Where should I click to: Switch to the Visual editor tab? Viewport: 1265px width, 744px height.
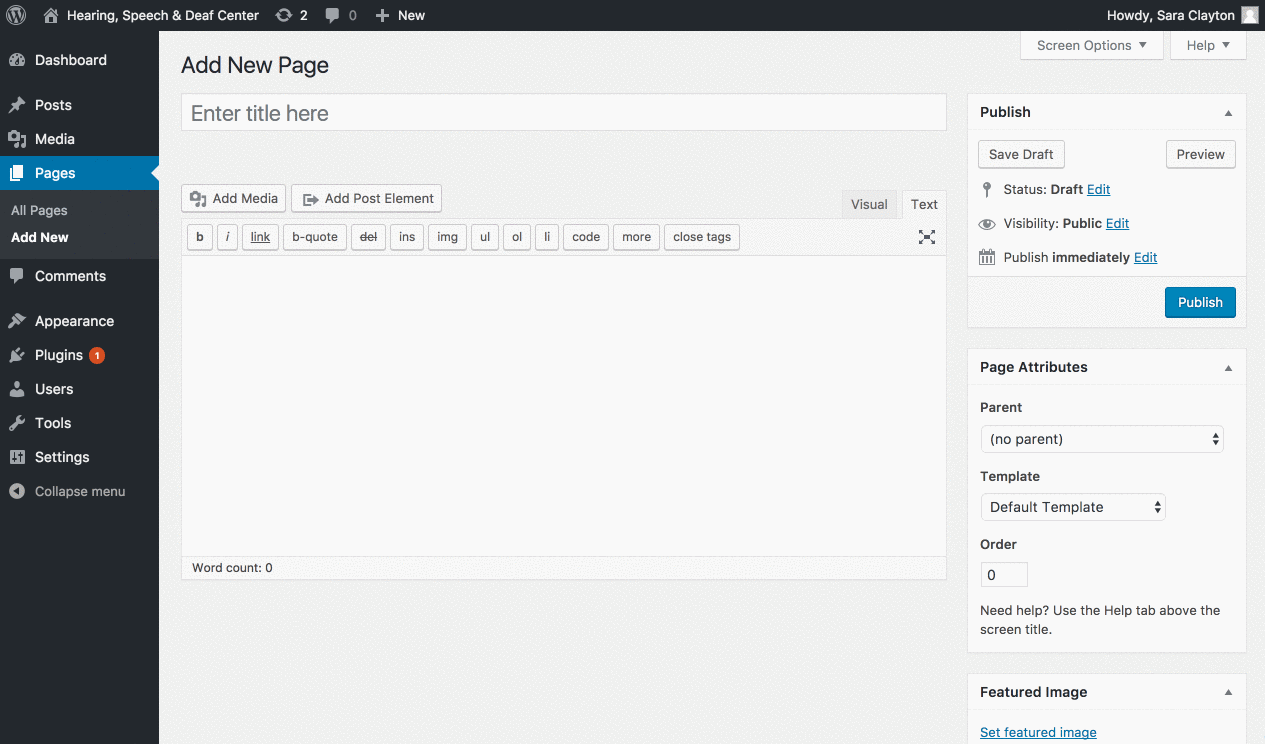tap(869, 204)
